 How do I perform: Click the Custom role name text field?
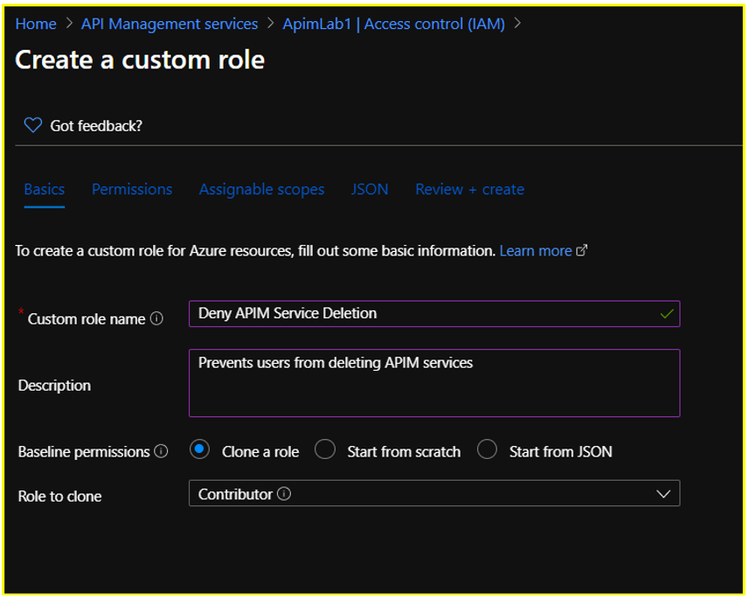click(x=420, y=314)
